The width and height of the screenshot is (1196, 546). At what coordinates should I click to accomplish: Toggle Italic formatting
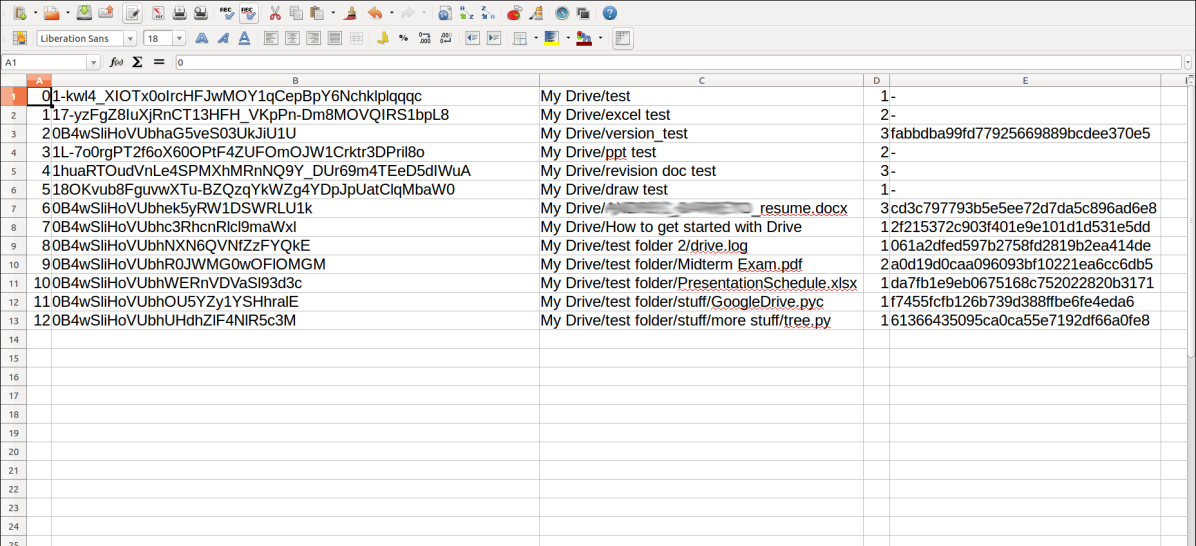click(x=223, y=38)
